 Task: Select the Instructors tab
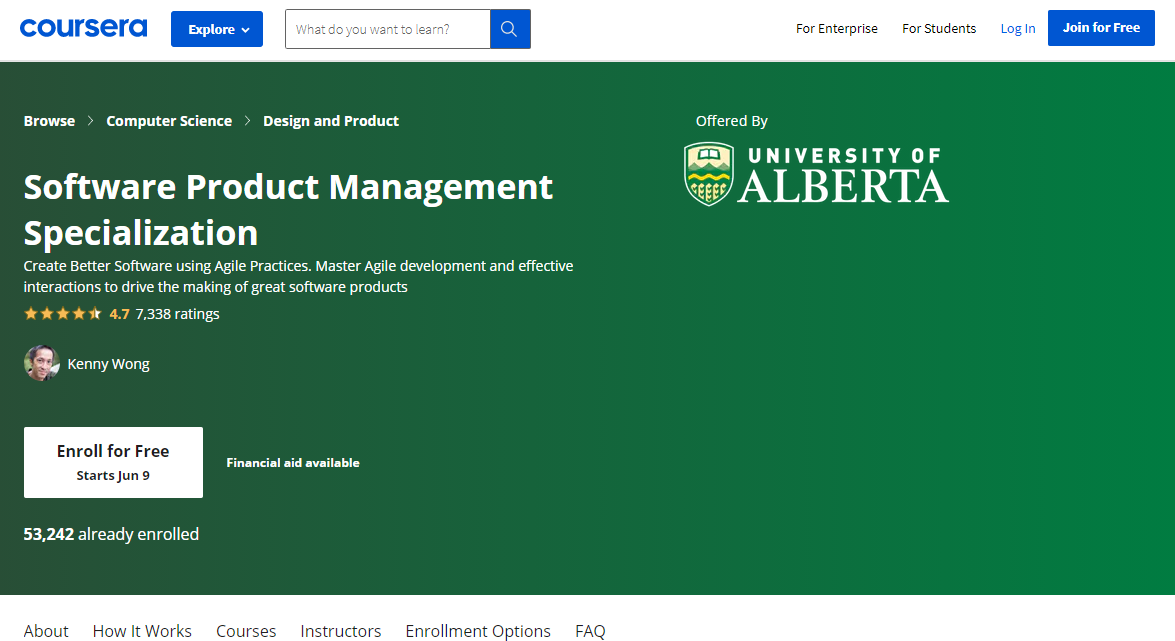(x=340, y=630)
